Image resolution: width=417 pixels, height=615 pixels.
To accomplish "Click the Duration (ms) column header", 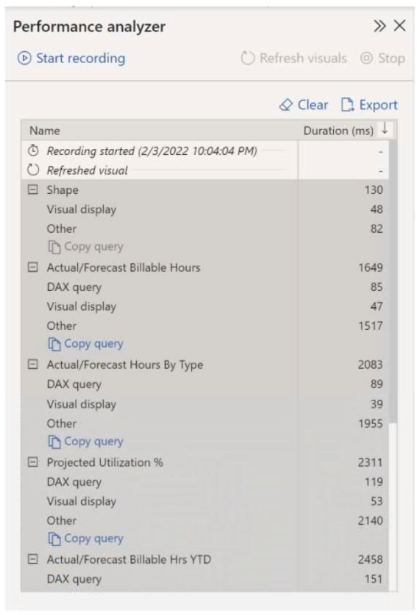I will pos(339,131).
